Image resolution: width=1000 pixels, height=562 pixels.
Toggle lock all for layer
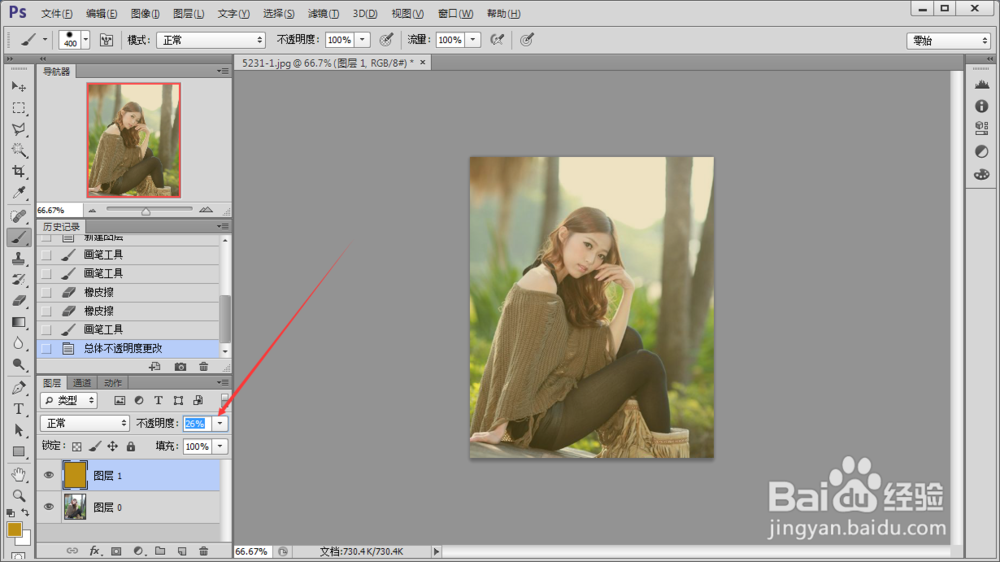pyautogui.click(x=131, y=447)
